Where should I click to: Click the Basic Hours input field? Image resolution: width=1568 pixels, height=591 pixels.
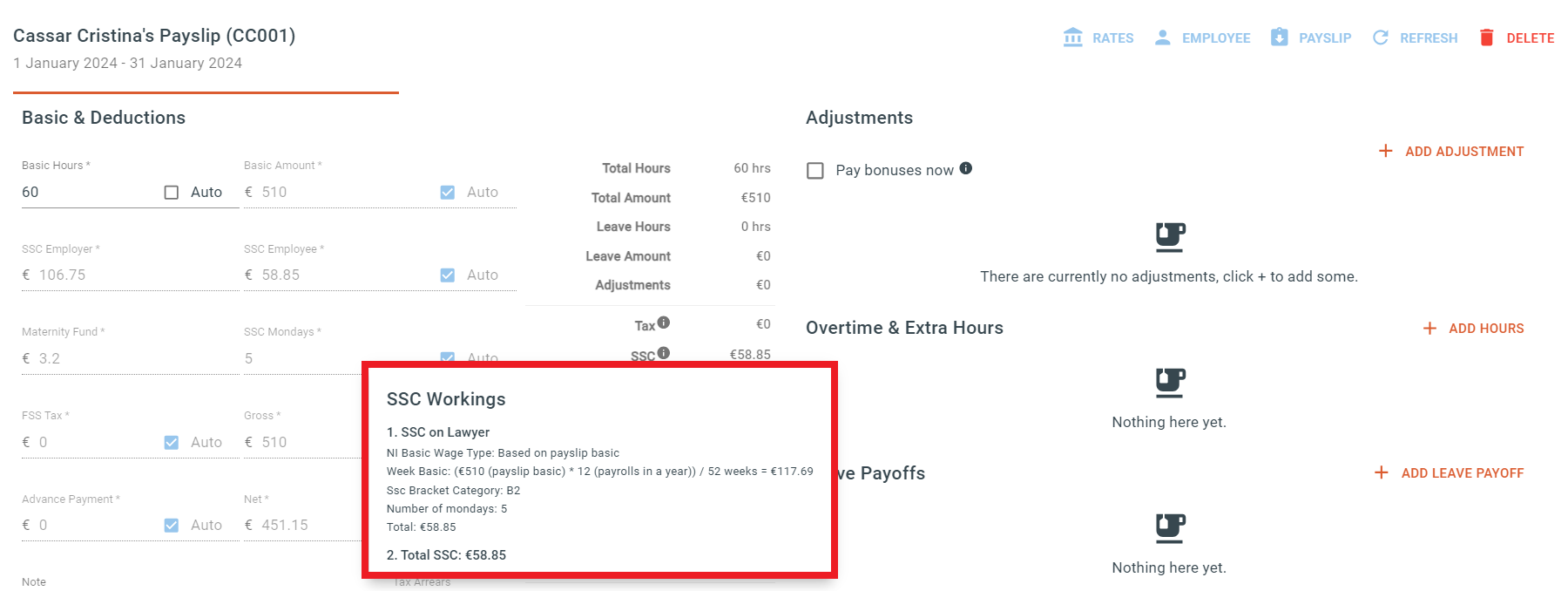87,193
